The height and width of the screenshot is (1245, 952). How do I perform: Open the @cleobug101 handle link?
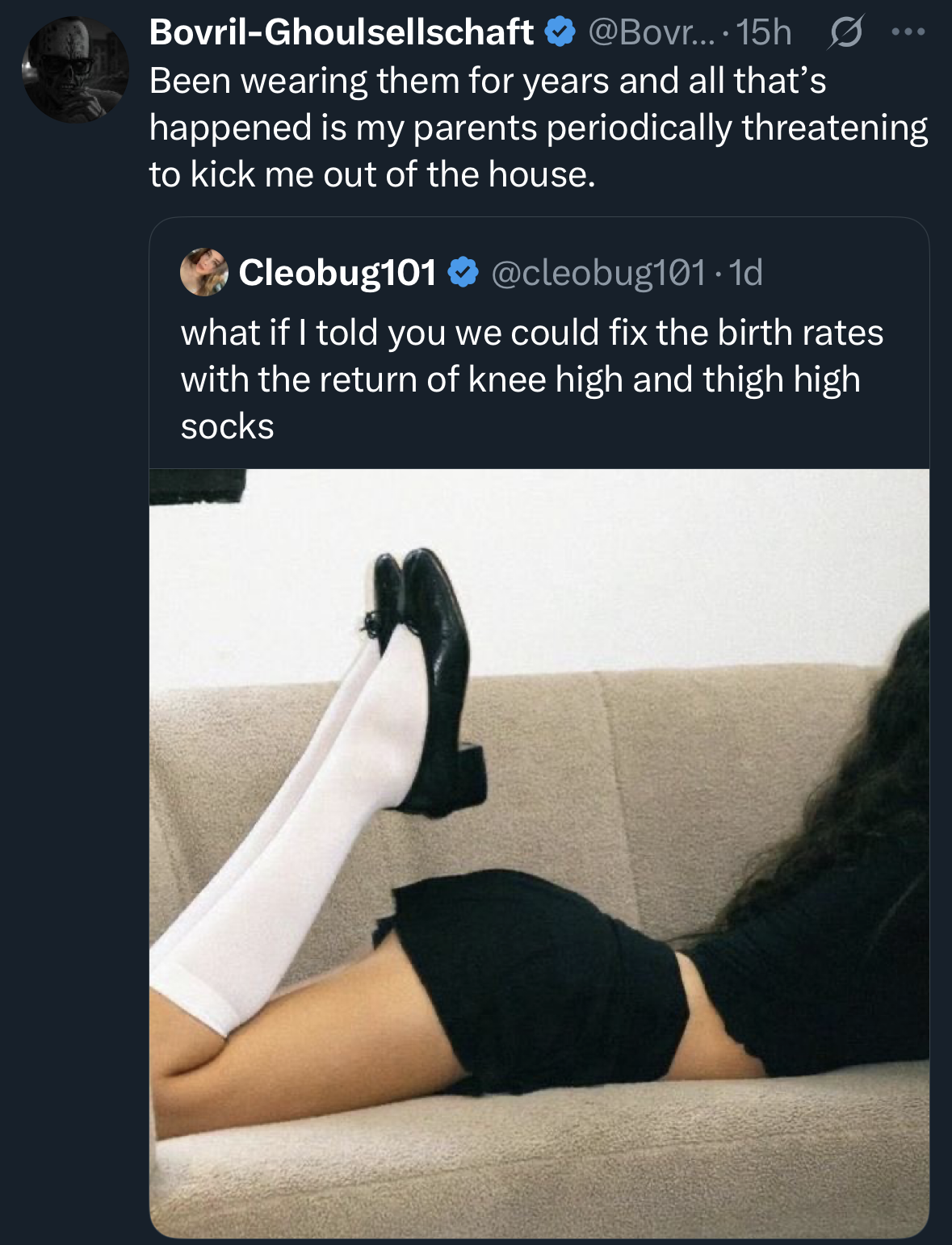pyautogui.click(x=598, y=272)
